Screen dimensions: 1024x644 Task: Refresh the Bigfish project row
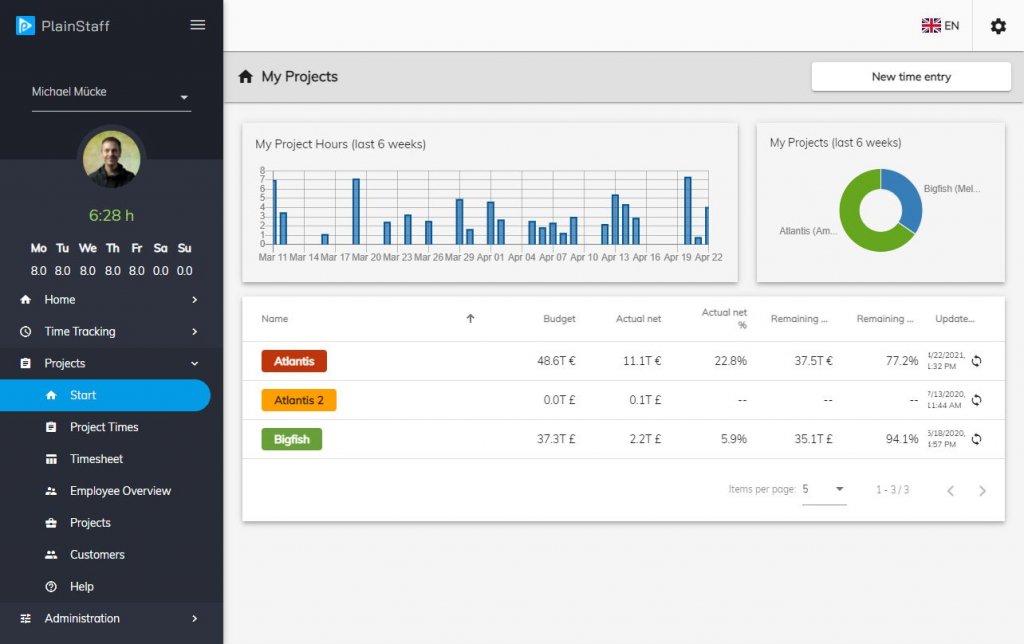(976, 439)
